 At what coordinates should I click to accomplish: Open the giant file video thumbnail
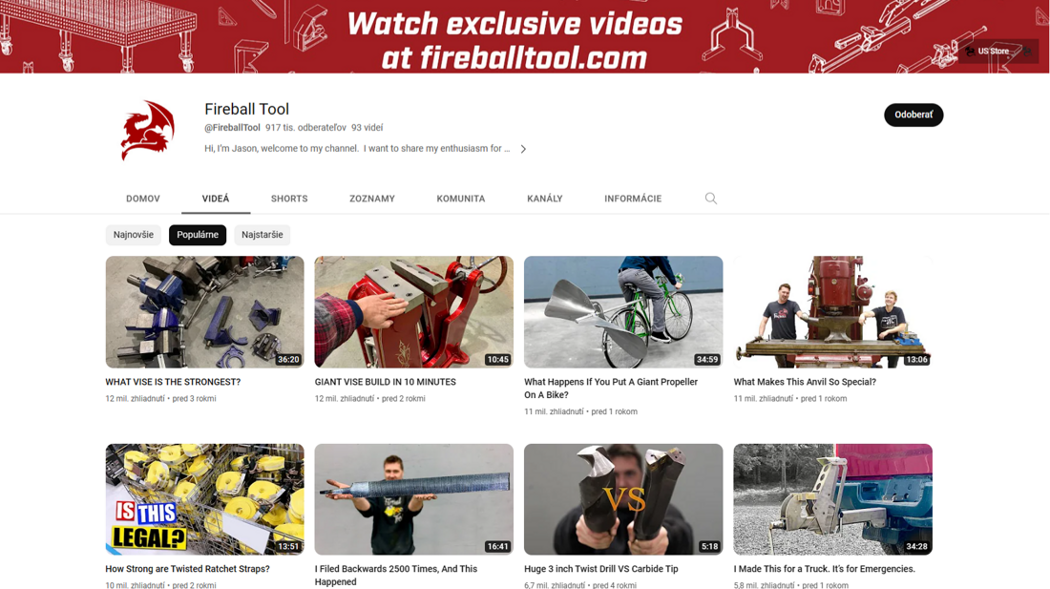(x=414, y=499)
